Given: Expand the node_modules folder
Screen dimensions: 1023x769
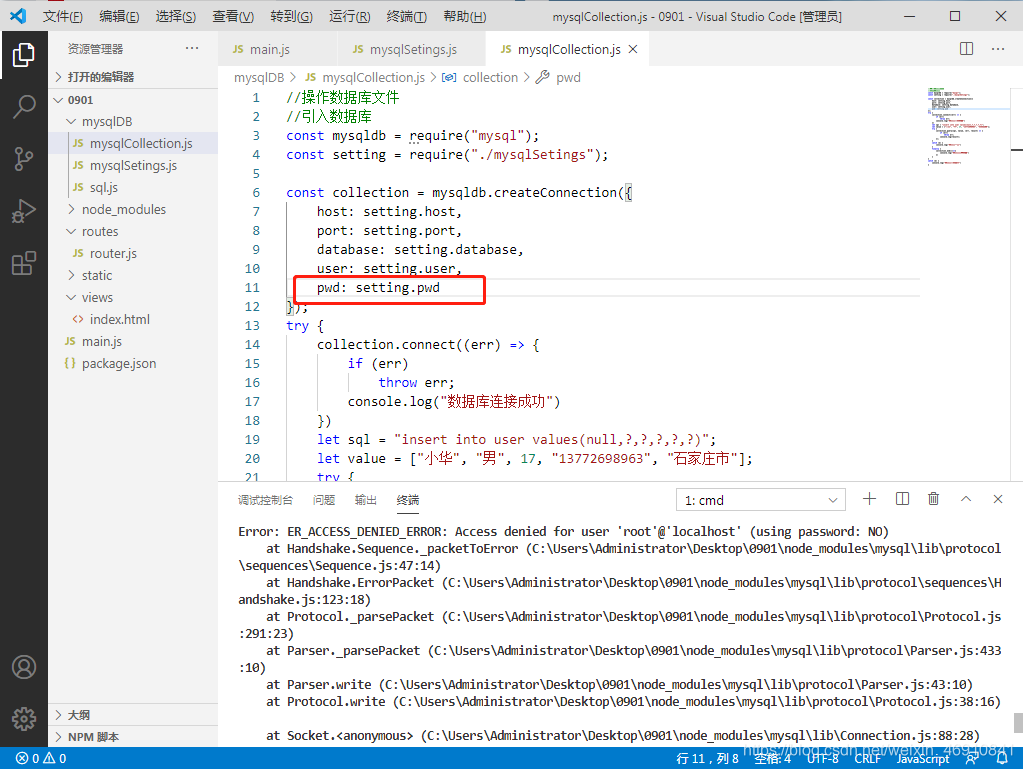Looking at the screenshot, I should tap(124, 209).
